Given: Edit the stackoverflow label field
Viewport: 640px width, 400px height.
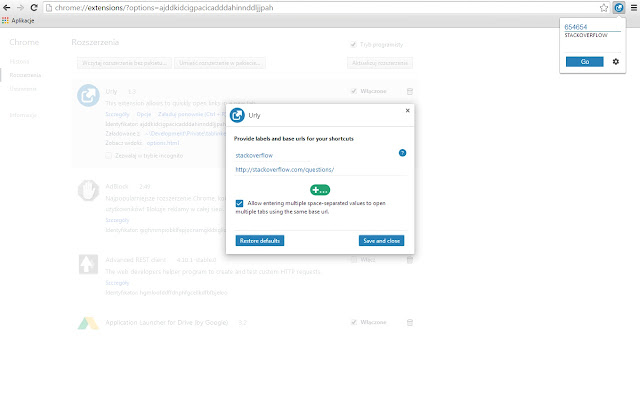Looking at the screenshot, I should point(272,156).
